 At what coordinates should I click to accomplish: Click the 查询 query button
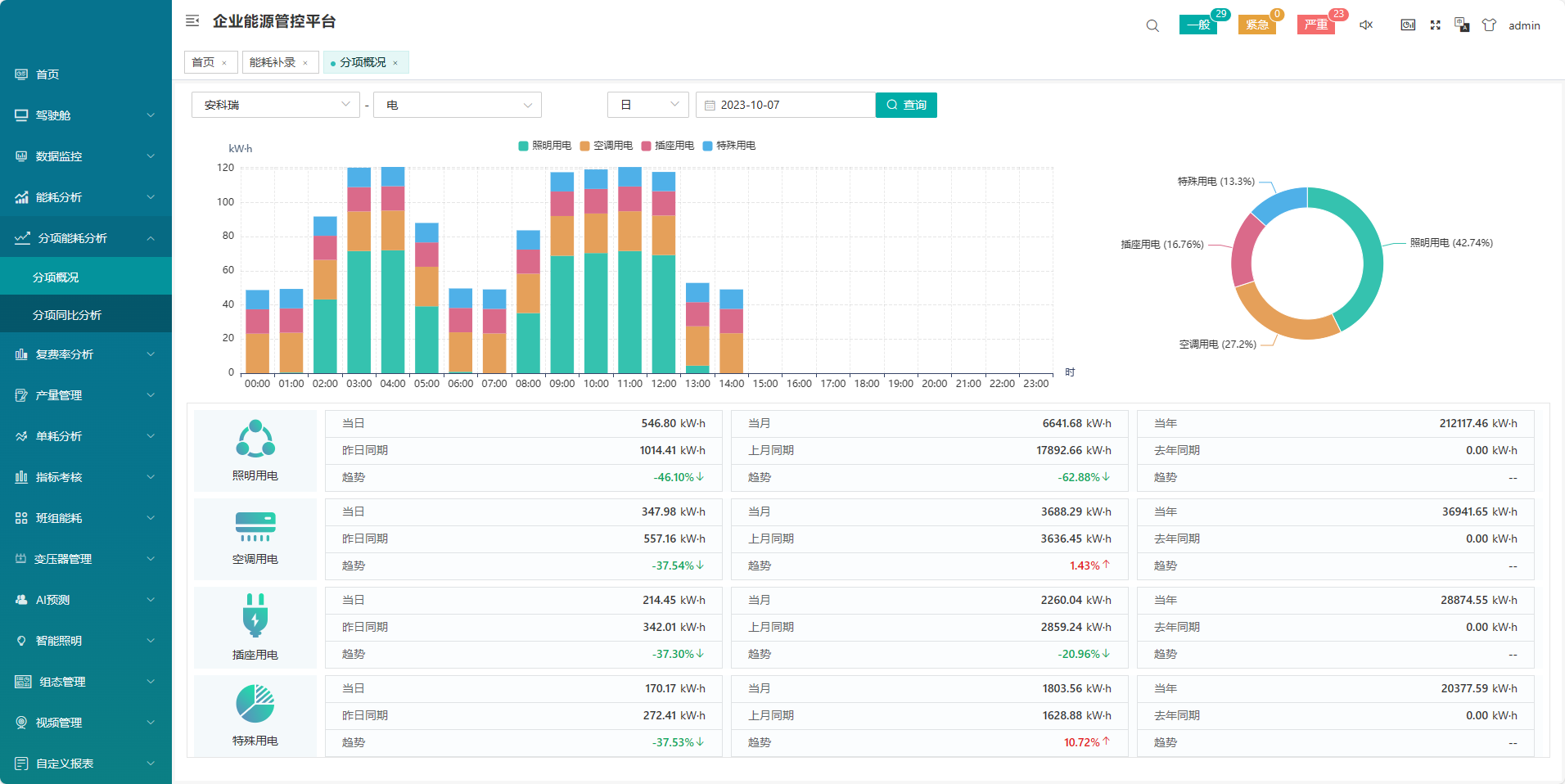[x=906, y=105]
